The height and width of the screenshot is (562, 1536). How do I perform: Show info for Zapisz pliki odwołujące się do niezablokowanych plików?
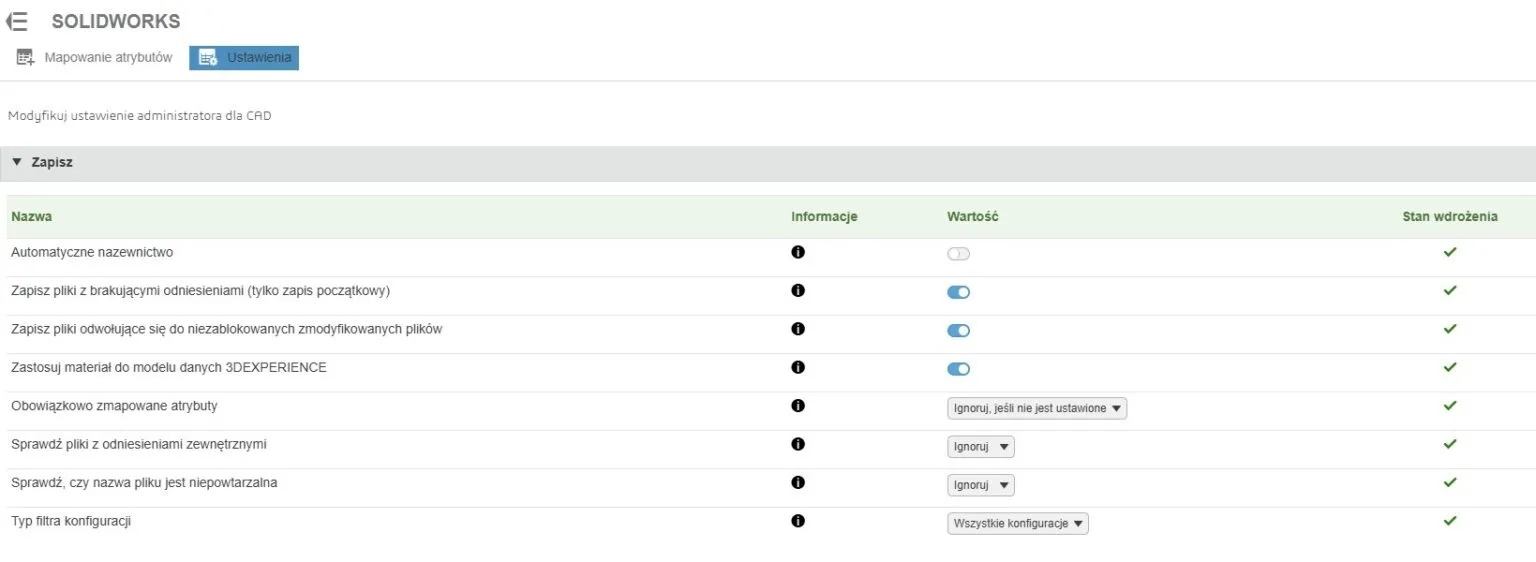click(798, 329)
